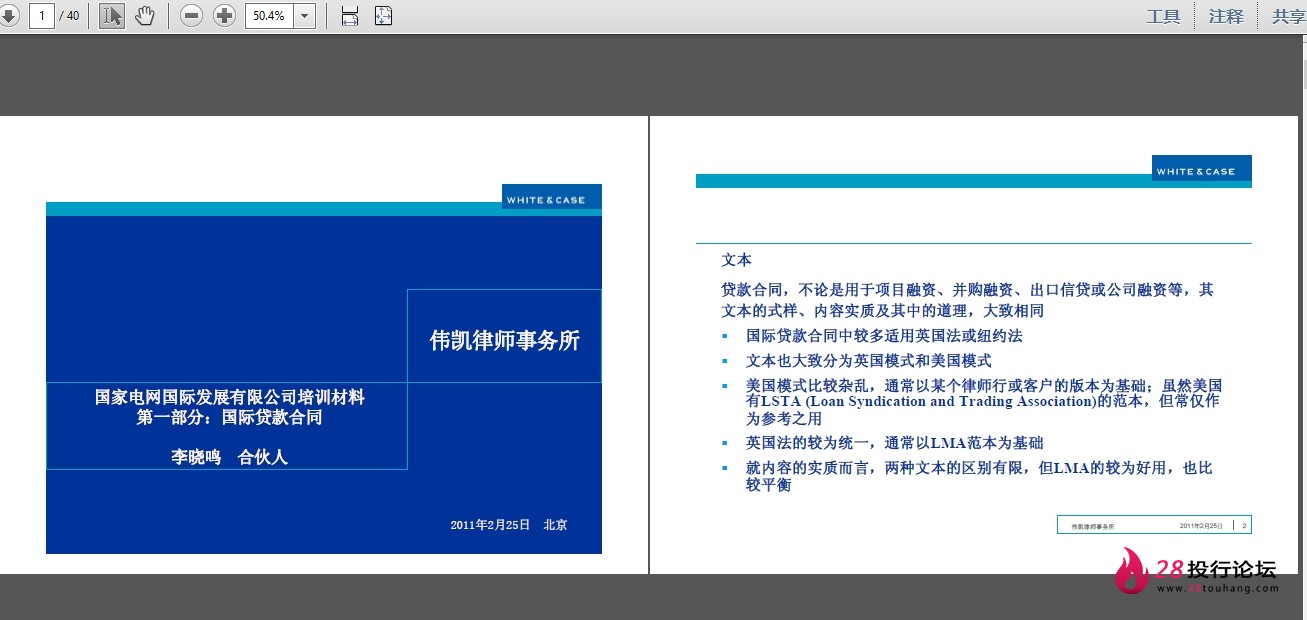
Task: Enable fit-width scrolling view icon
Action: [x=350, y=16]
